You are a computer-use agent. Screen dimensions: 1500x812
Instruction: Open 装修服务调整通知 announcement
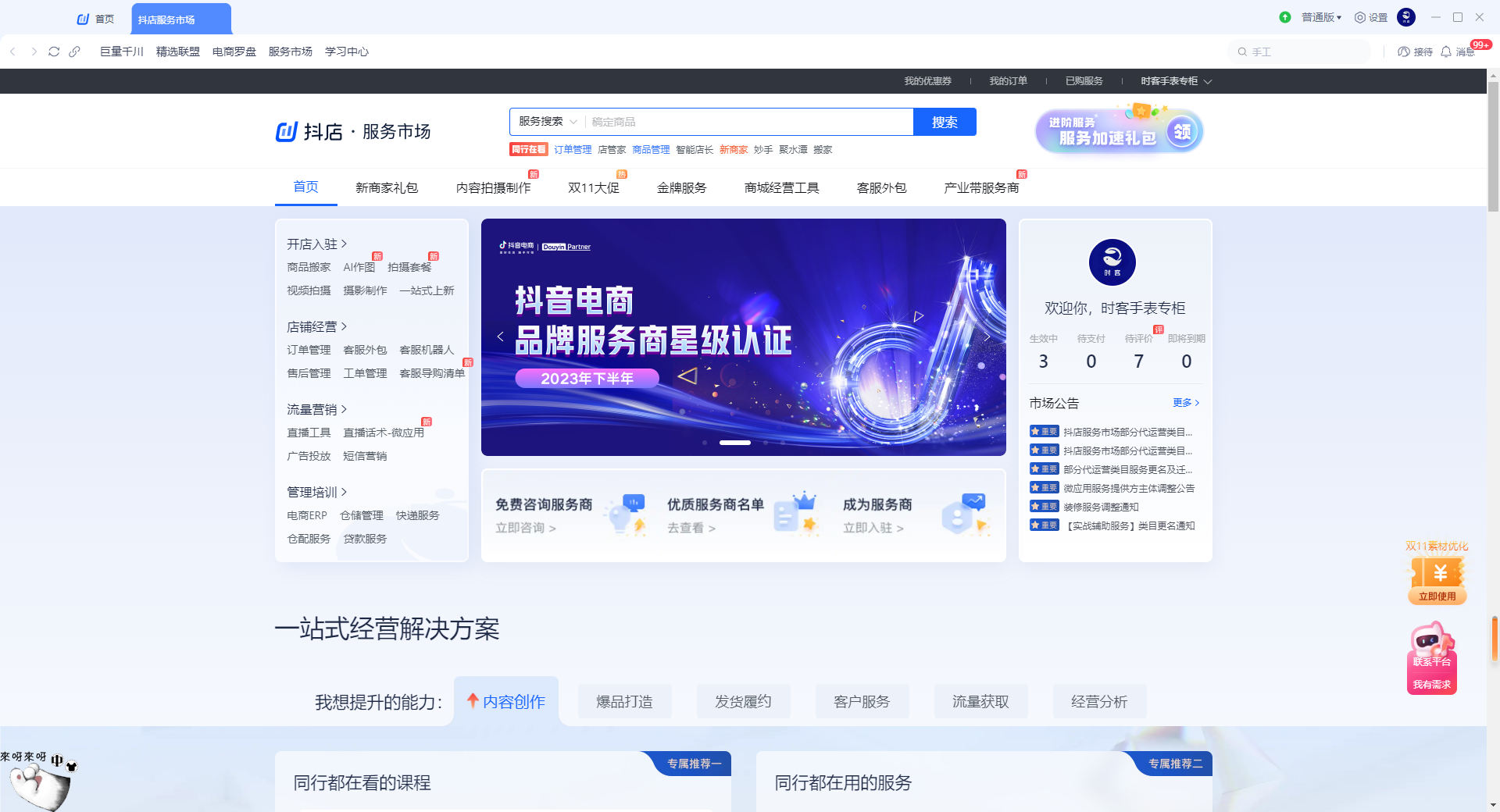coord(1102,507)
